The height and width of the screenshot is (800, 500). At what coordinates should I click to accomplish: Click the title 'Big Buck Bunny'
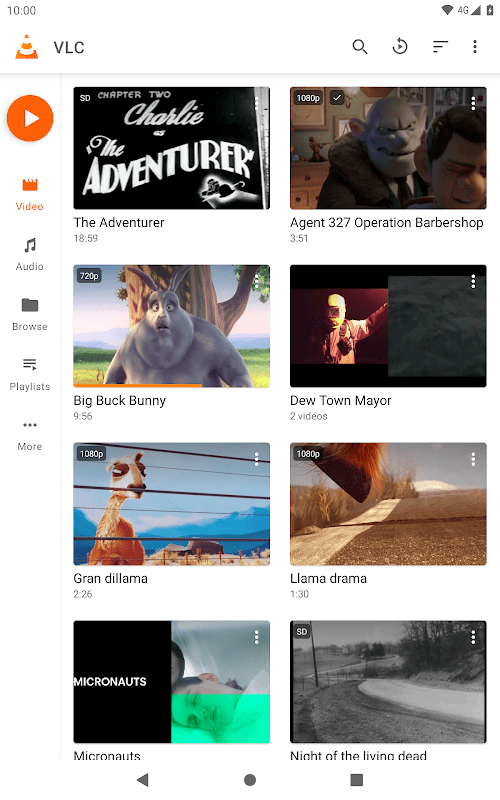(x=119, y=401)
